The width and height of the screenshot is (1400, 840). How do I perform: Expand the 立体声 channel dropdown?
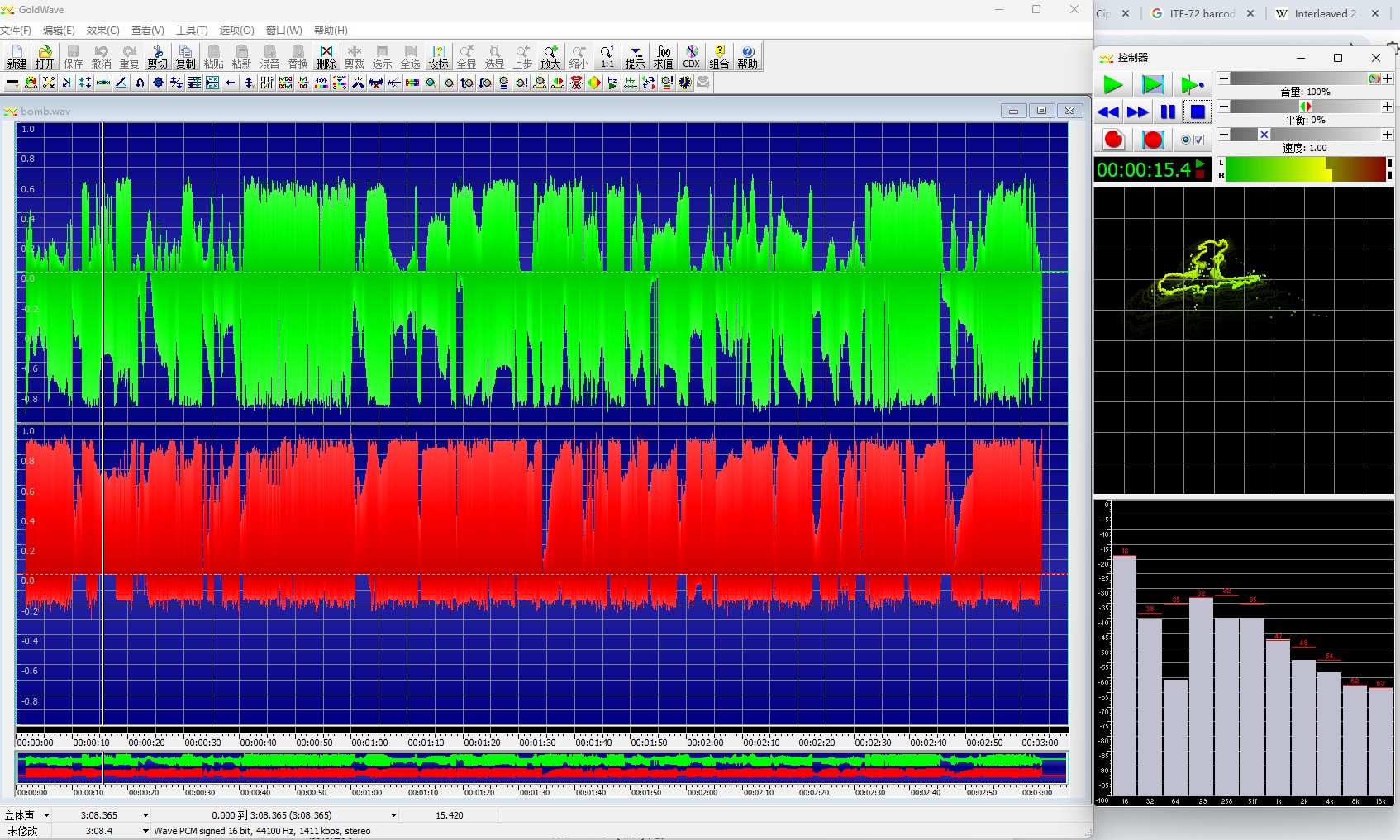pos(47,815)
